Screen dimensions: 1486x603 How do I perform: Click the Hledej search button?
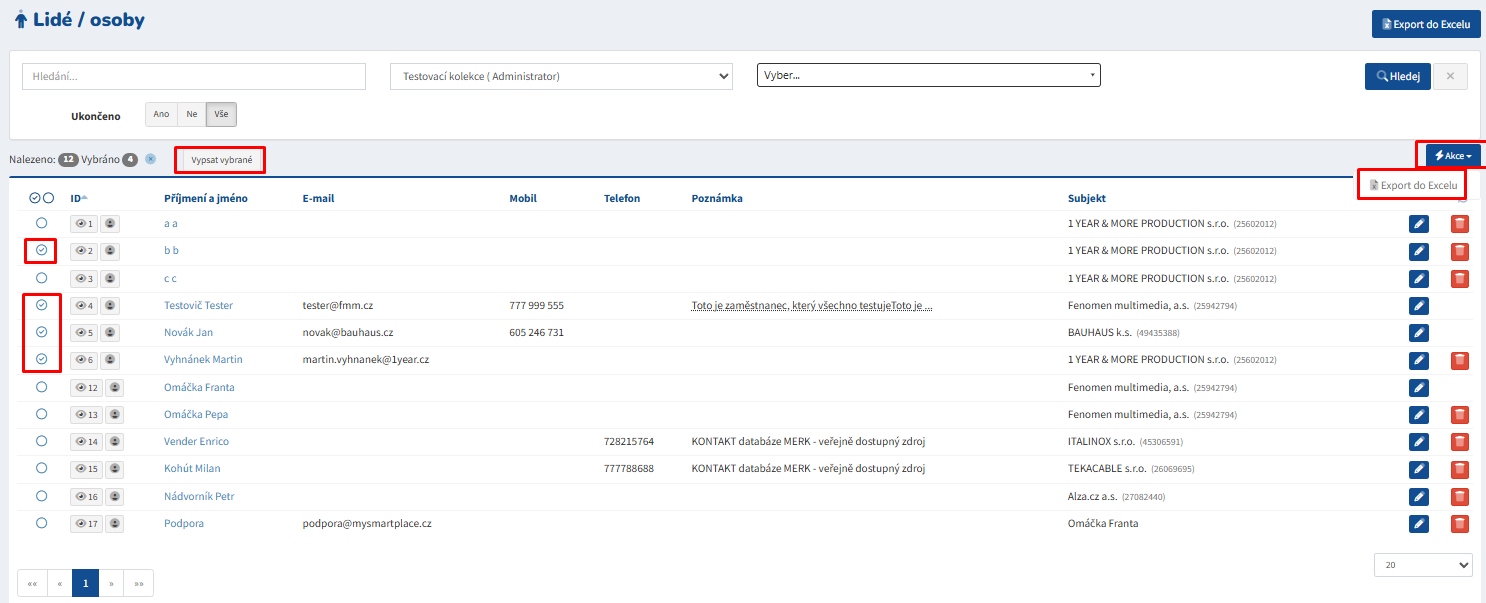point(1398,76)
